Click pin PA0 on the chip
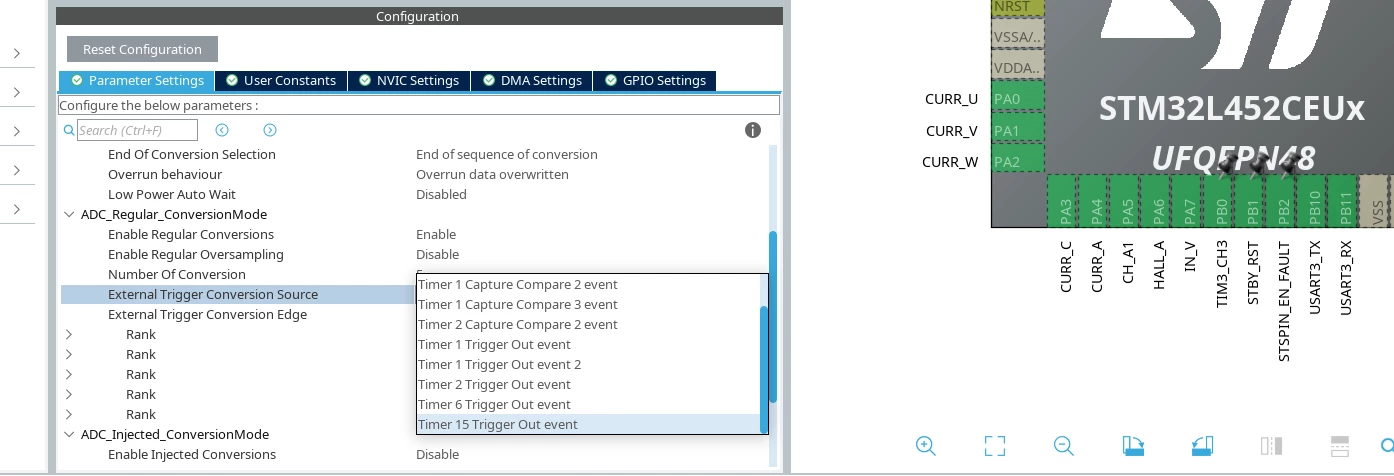This screenshot has width=1394, height=476. [1017, 99]
